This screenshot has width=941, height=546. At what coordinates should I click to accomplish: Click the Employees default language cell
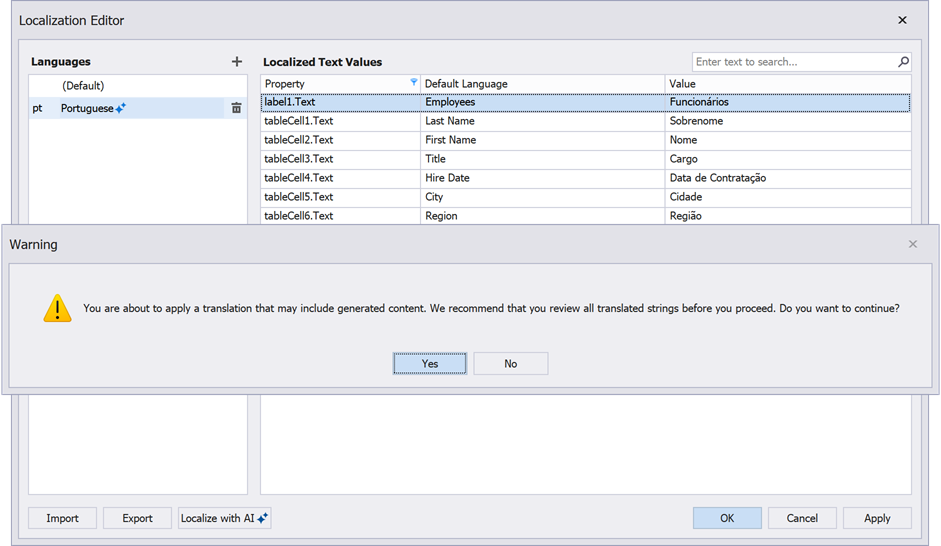pyautogui.click(x=543, y=102)
